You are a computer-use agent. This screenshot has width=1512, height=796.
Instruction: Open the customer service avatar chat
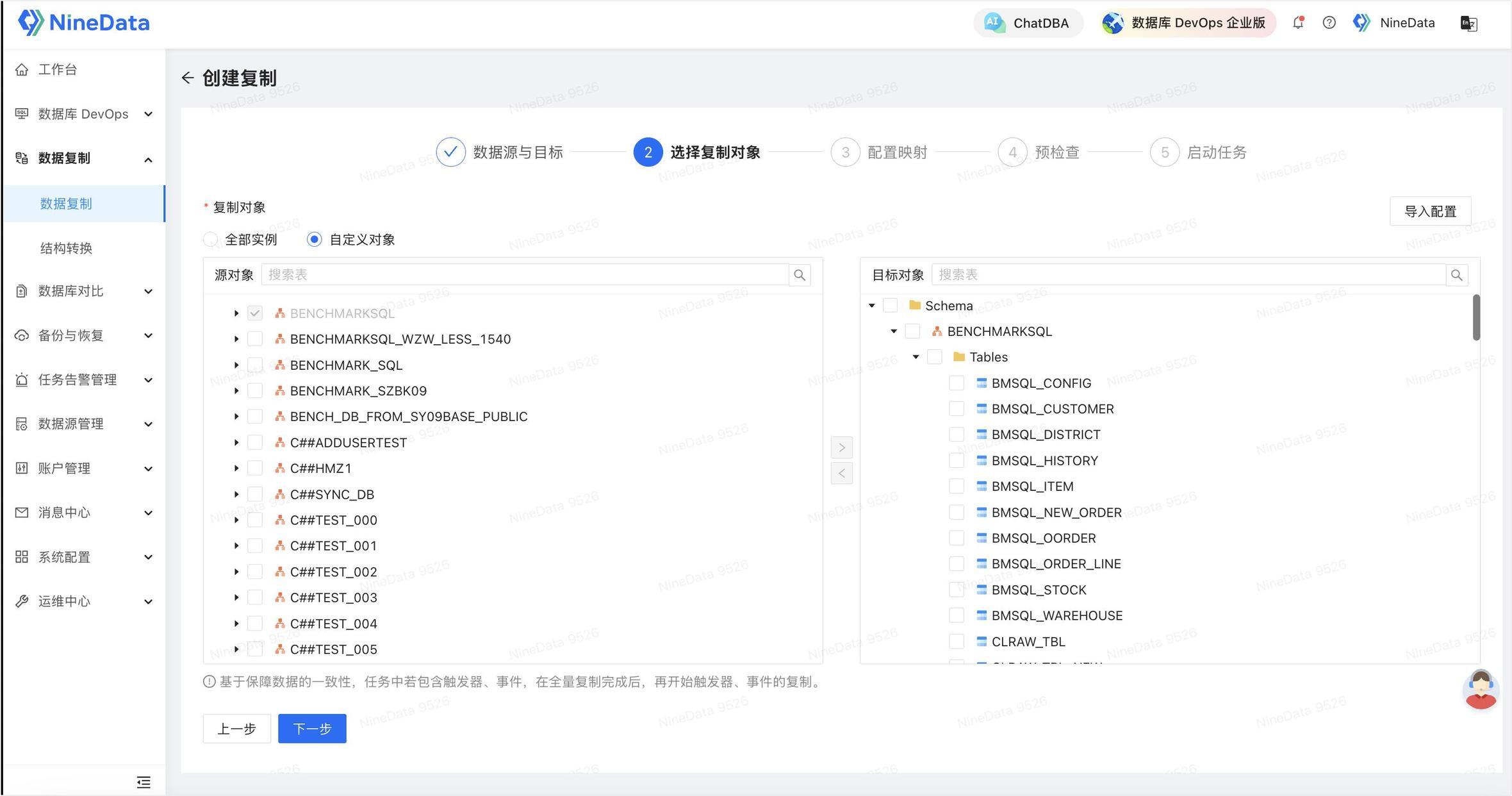point(1481,690)
